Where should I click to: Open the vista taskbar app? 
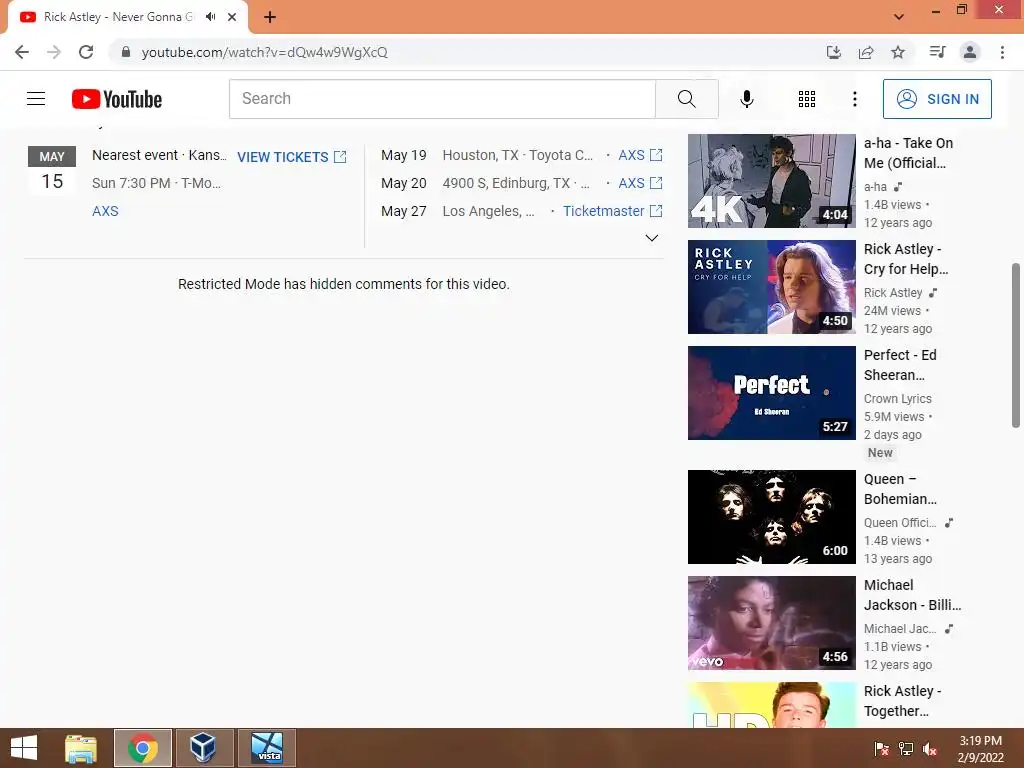(x=267, y=748)
